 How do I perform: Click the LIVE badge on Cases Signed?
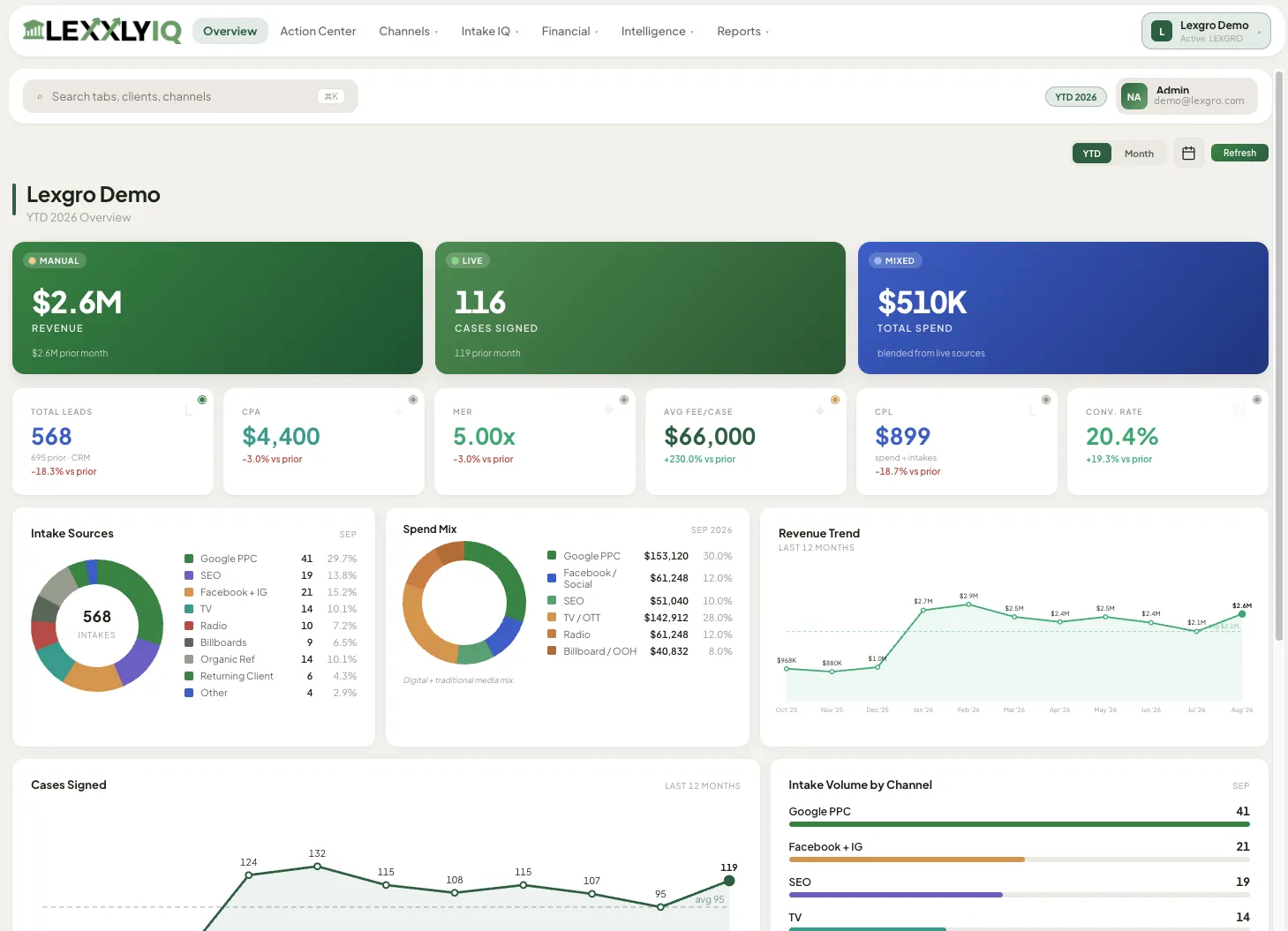coord(468,260)
